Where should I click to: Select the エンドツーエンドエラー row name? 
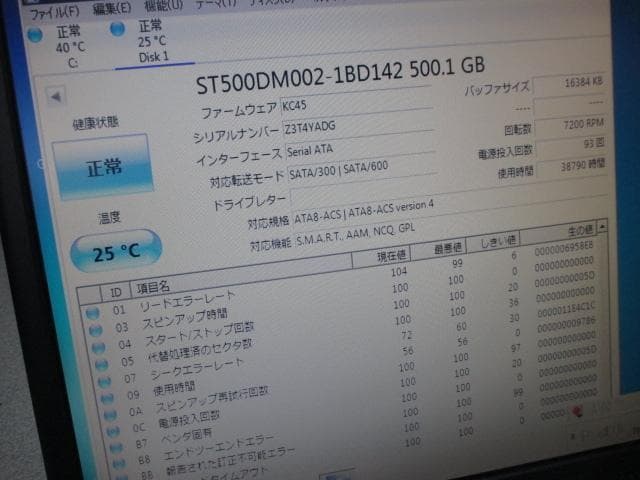tap(219, 447)
